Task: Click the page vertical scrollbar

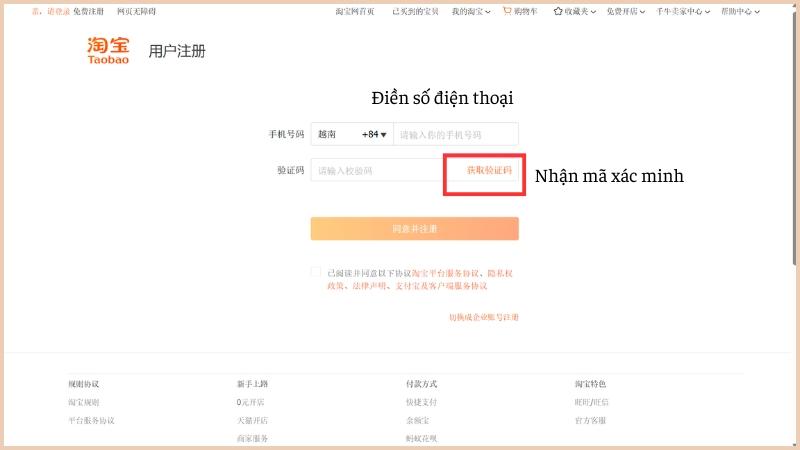Action: coord(794,138)
